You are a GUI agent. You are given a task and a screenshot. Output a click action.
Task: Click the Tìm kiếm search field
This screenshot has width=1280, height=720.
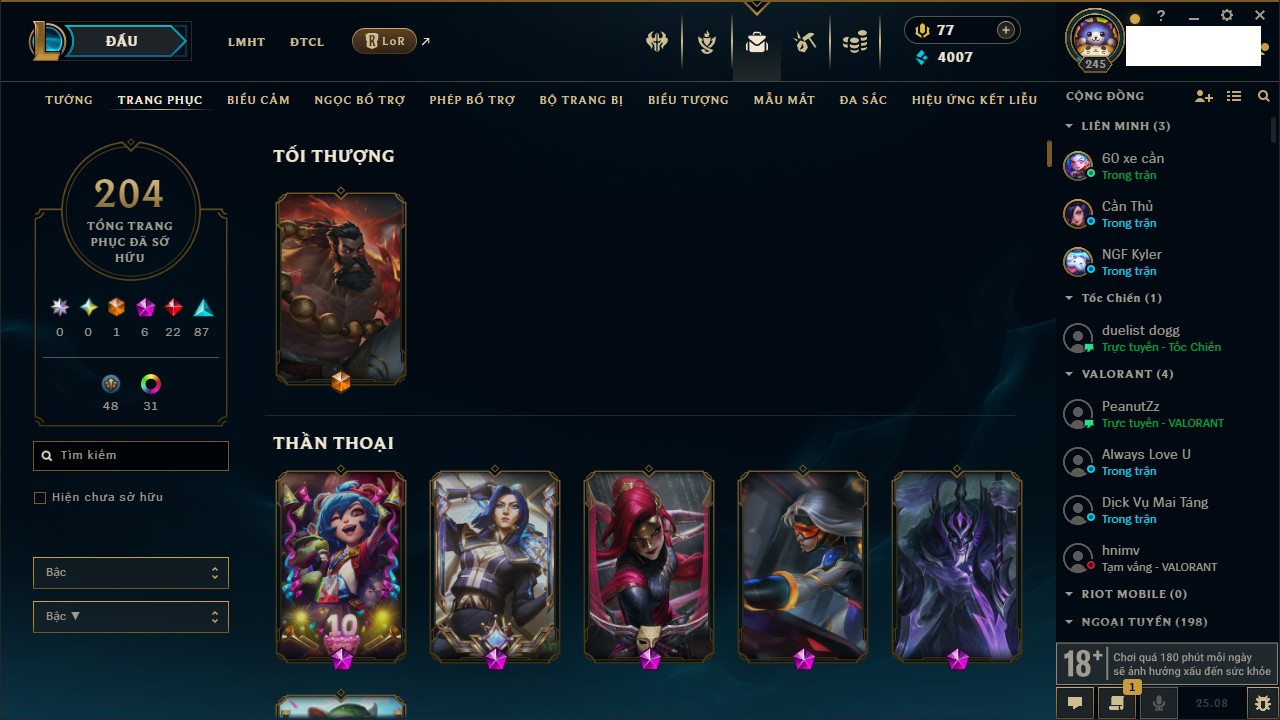pyautogui.click(x=131, y=456)
